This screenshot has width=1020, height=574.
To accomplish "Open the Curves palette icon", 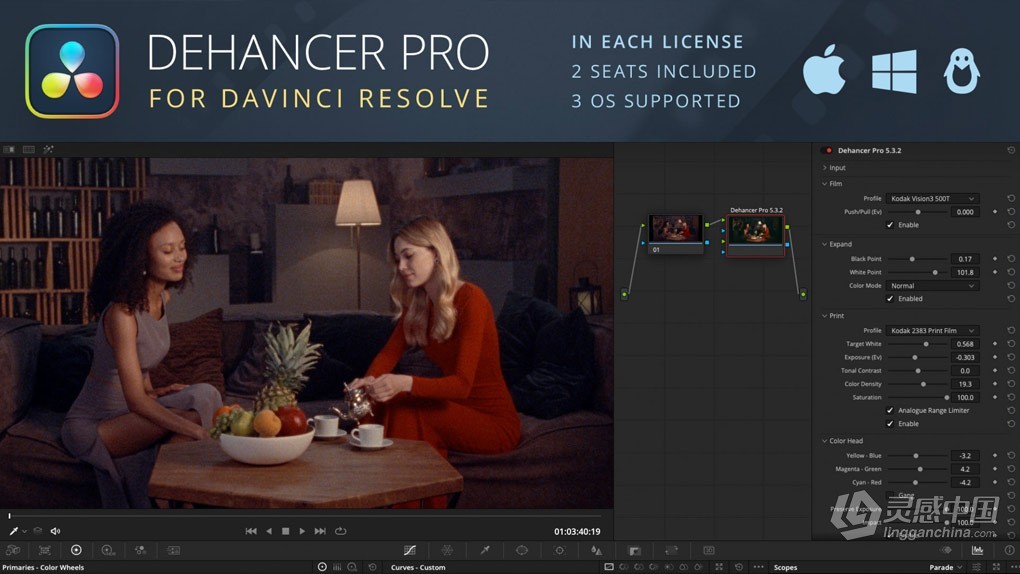I will 409,551.
